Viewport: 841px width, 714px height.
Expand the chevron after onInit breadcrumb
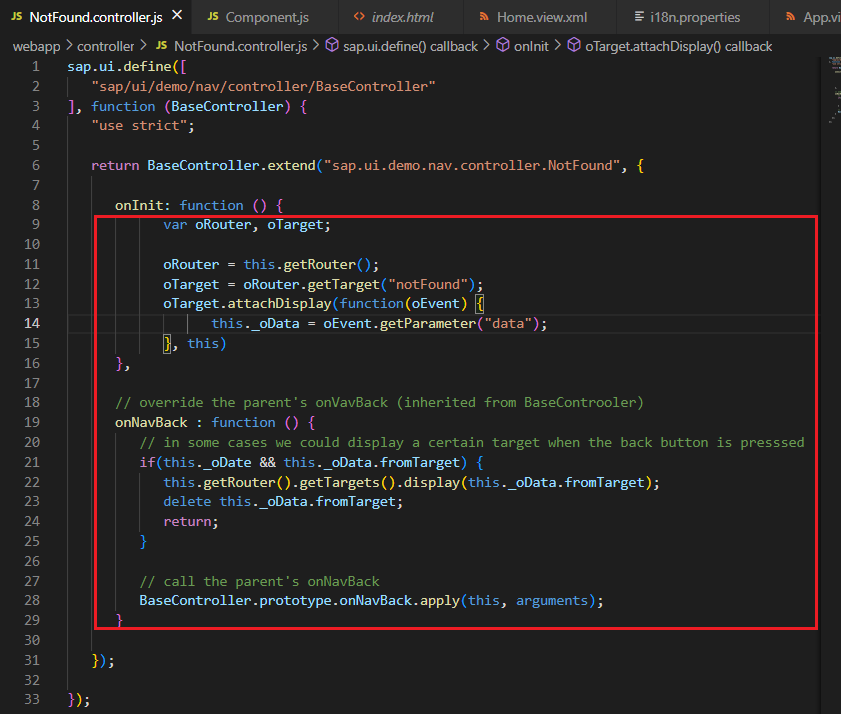click(x=558, y=46)
